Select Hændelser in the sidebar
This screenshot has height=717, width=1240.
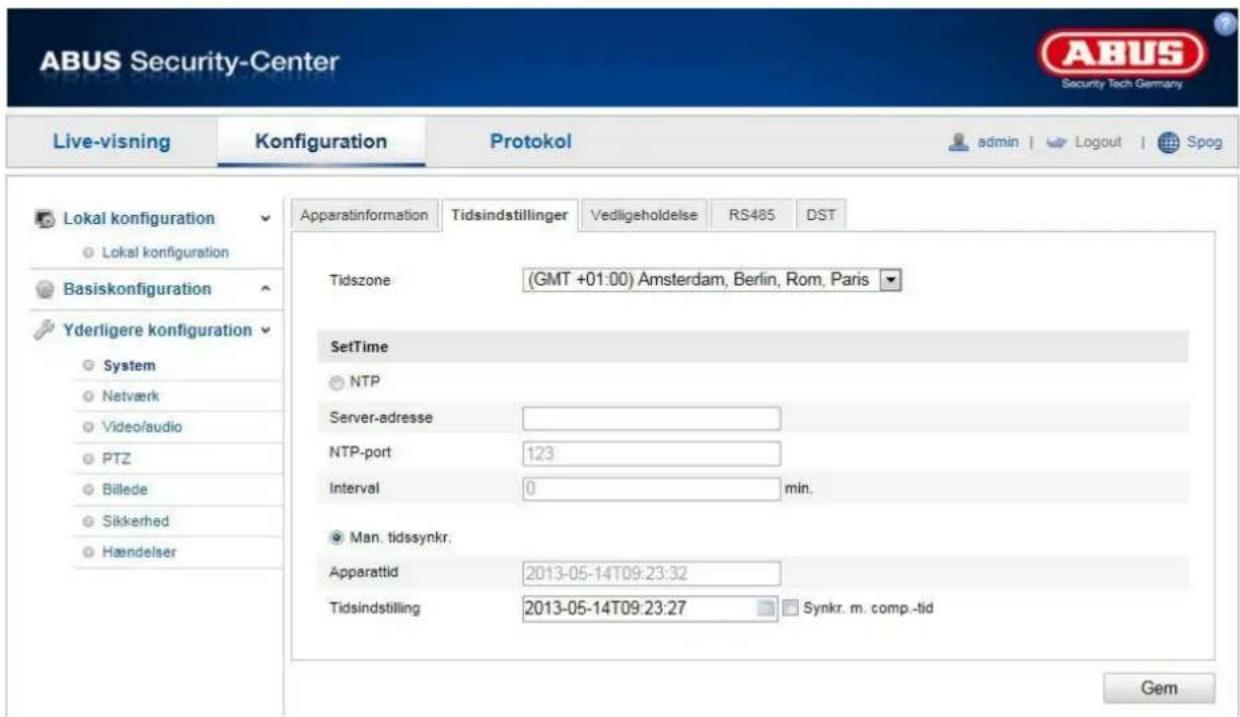(141, 552)
